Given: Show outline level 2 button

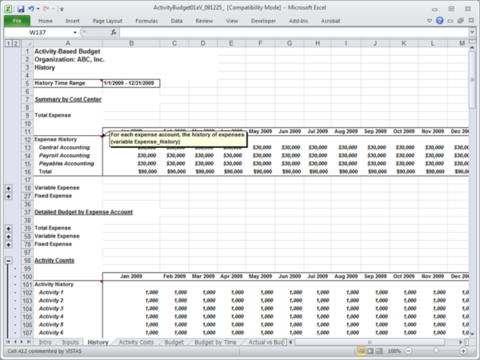Looking at the screenshot, I should 15,43.
